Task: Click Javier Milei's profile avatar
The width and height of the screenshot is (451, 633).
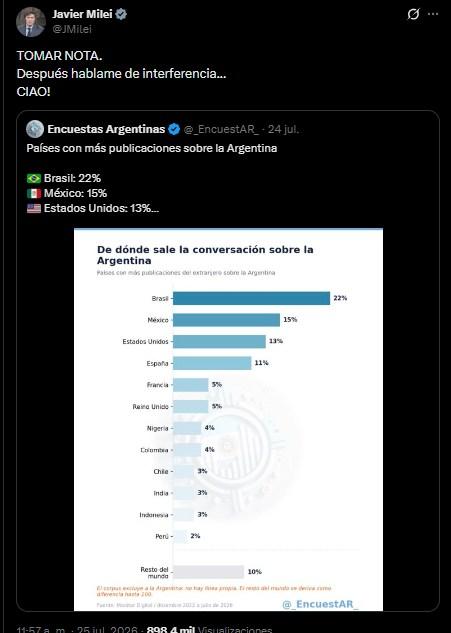Action: click(x=31, y=22)
